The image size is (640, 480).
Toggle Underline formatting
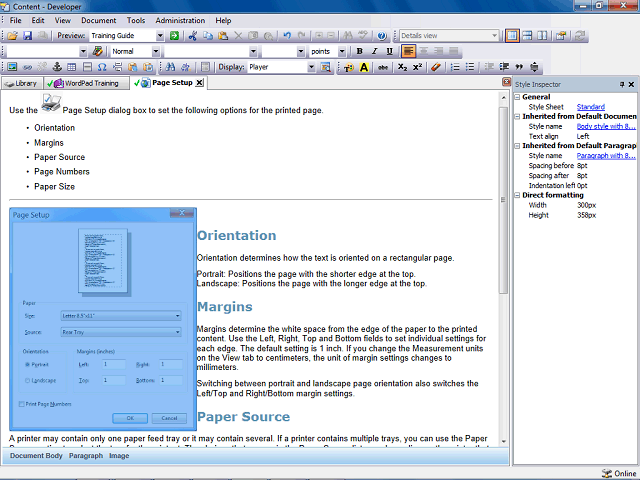(389, 51)
